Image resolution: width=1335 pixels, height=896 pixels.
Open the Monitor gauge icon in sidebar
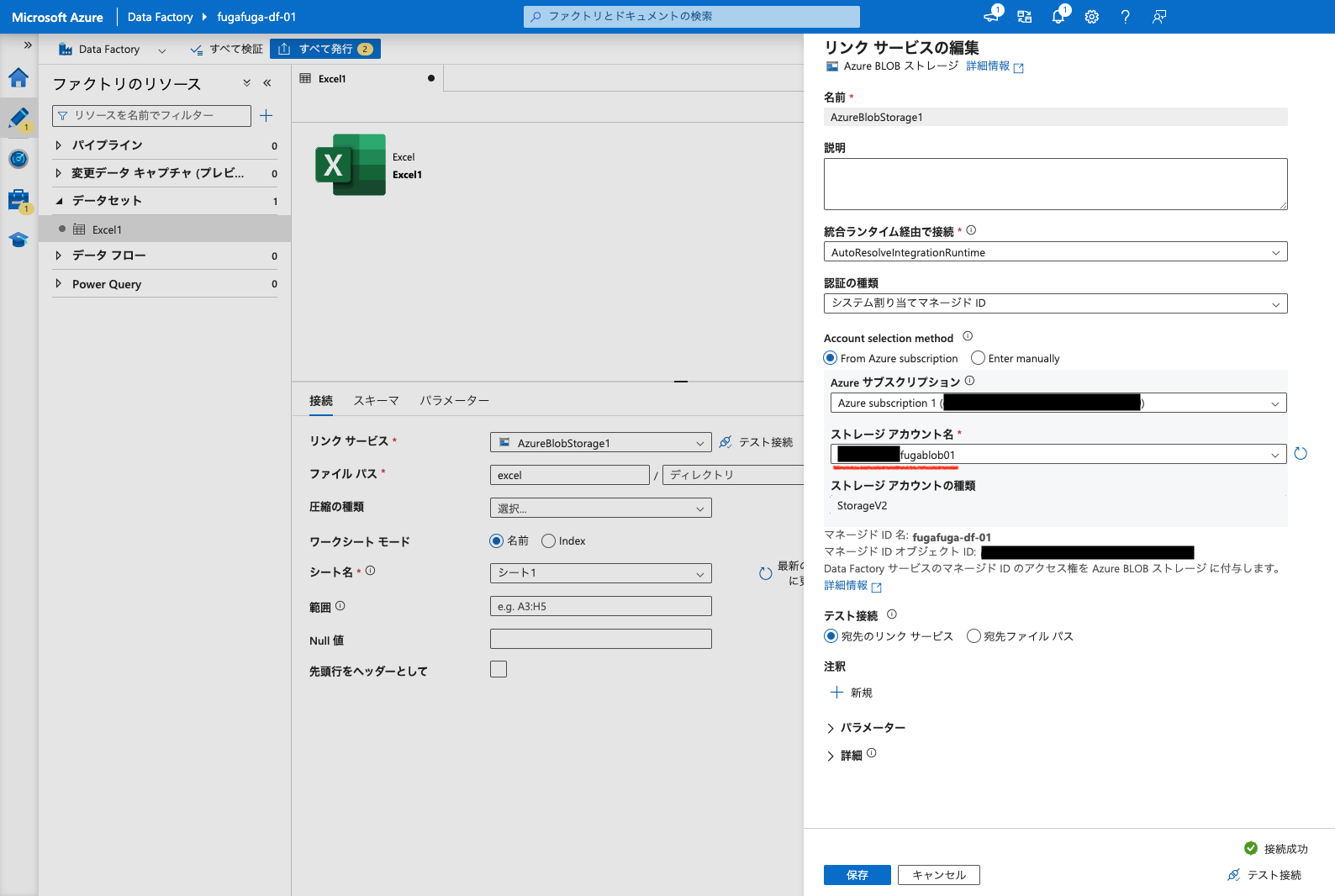[18, 159]
